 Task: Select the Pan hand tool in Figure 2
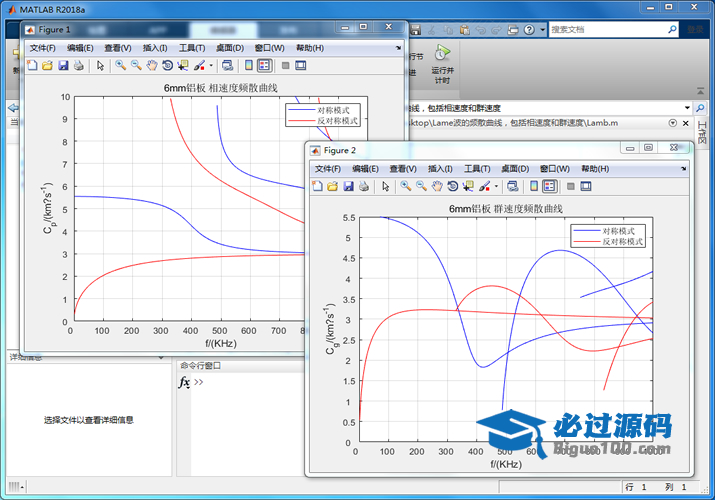click(x=438, y=186)
